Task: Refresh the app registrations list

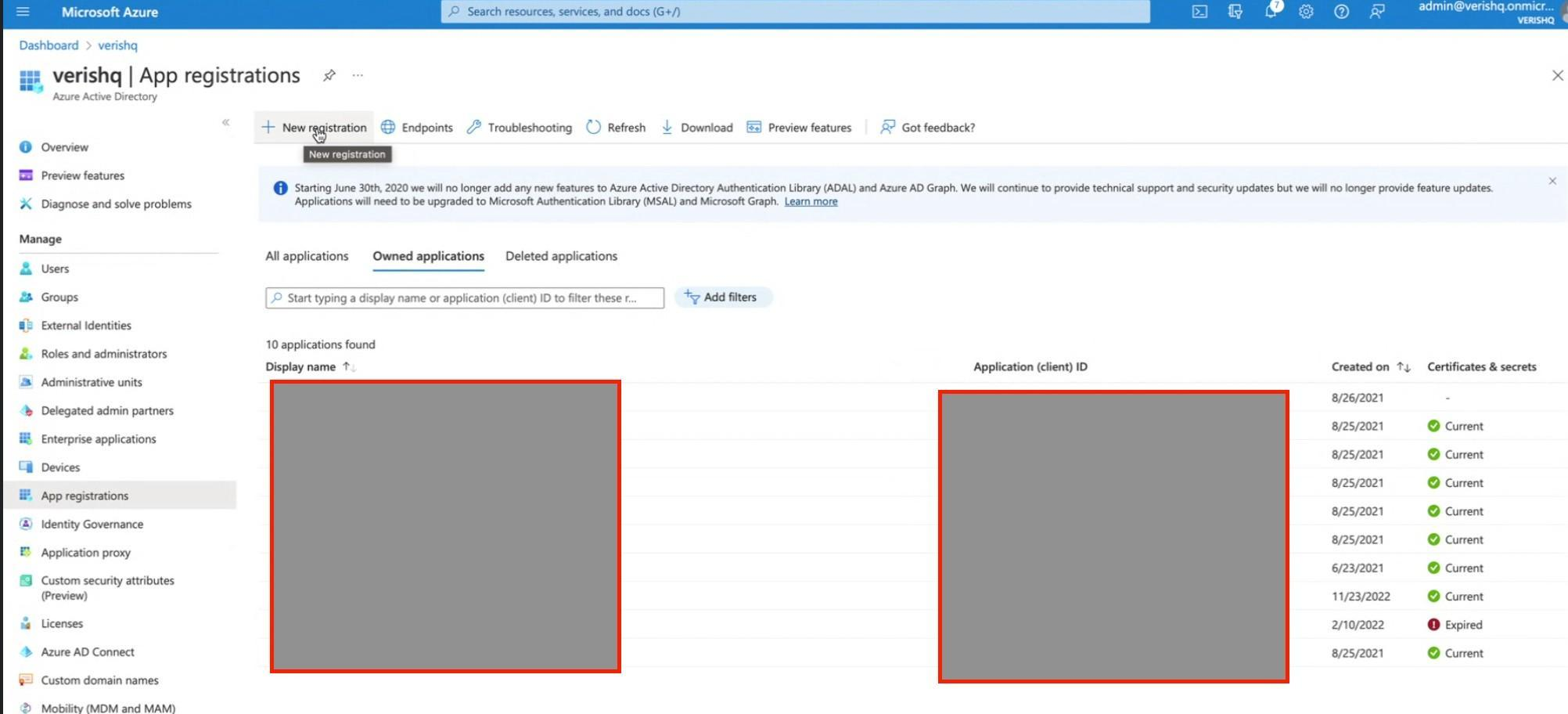Action: (616, 127)
